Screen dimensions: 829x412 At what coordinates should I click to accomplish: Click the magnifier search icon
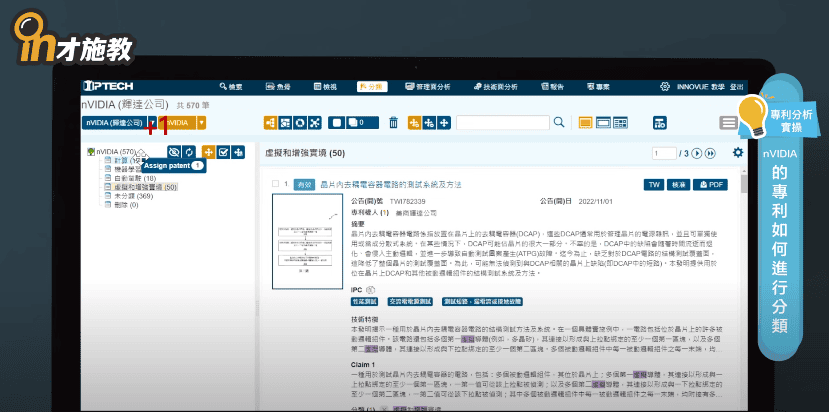click(559, 122)
